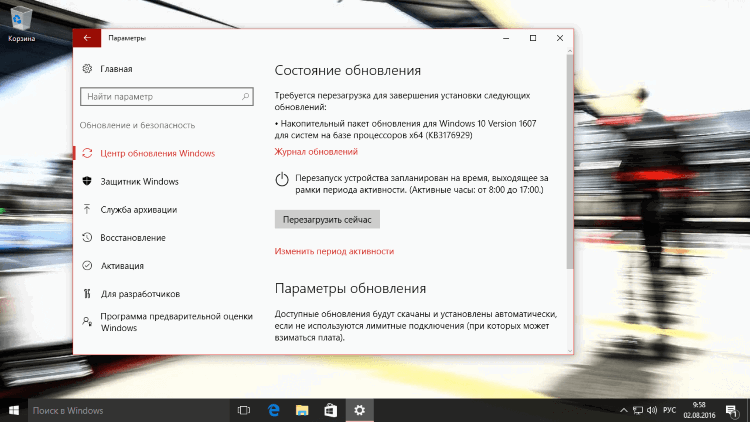Maximize the Параметры window
Screen dimensions: 750x422
click(x=533, y=38)
